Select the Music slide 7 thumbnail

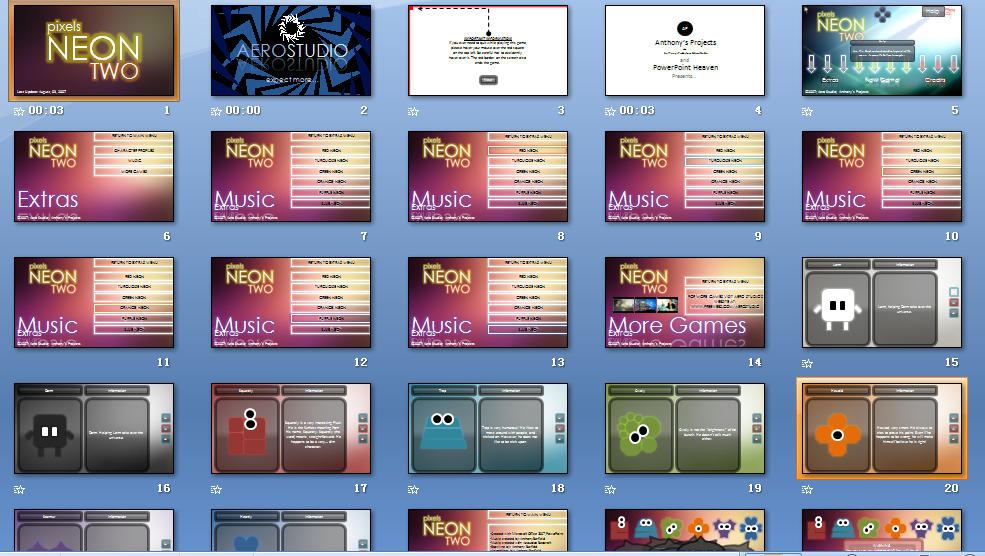click(x=291, y=177)
